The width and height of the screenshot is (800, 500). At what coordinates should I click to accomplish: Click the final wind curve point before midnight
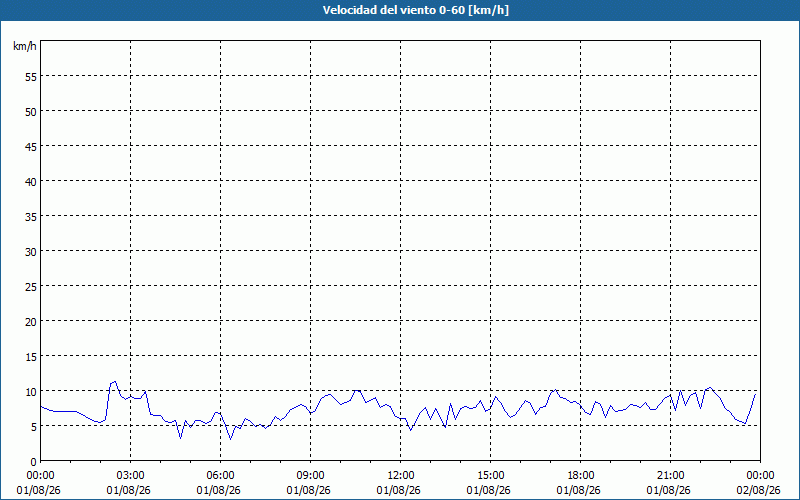coord(755,394)
